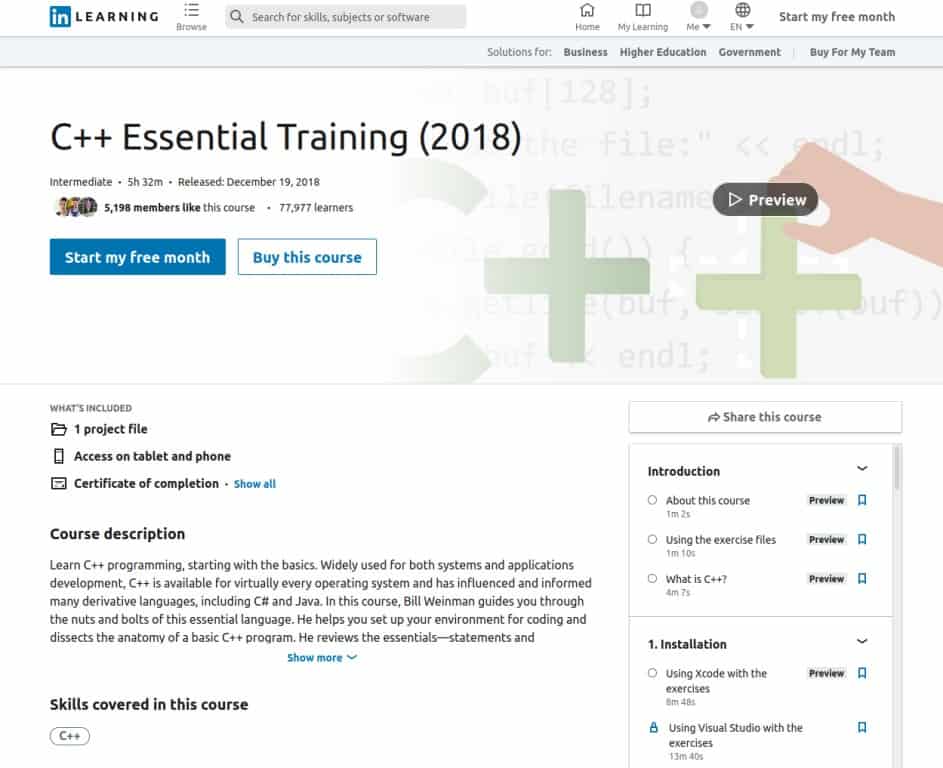Open Business solutions link

[x=585, y=52]
